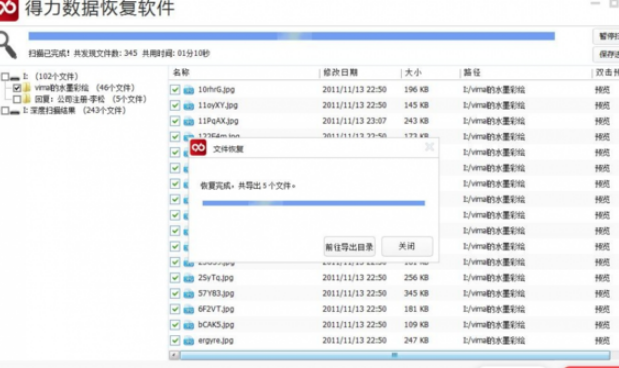Click the image file icon of 11oyXY.jpg
619x368 pixels.
coord(189,105)
